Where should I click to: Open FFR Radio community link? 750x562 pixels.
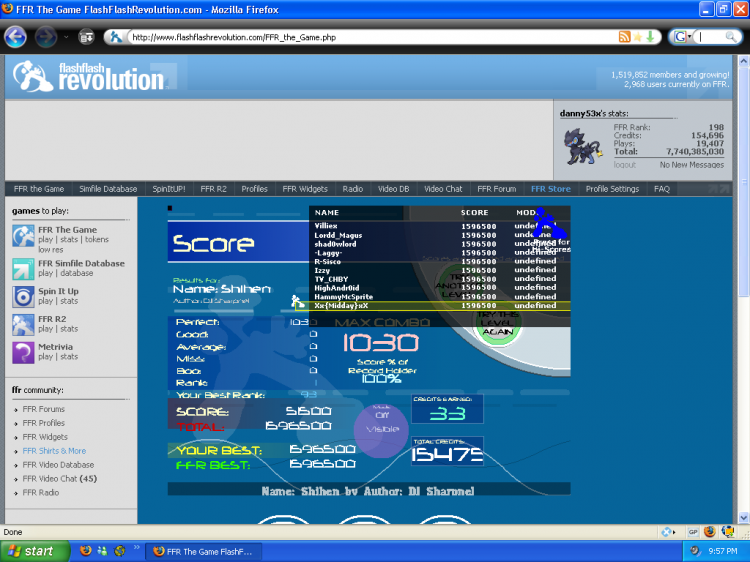[41, 492]
